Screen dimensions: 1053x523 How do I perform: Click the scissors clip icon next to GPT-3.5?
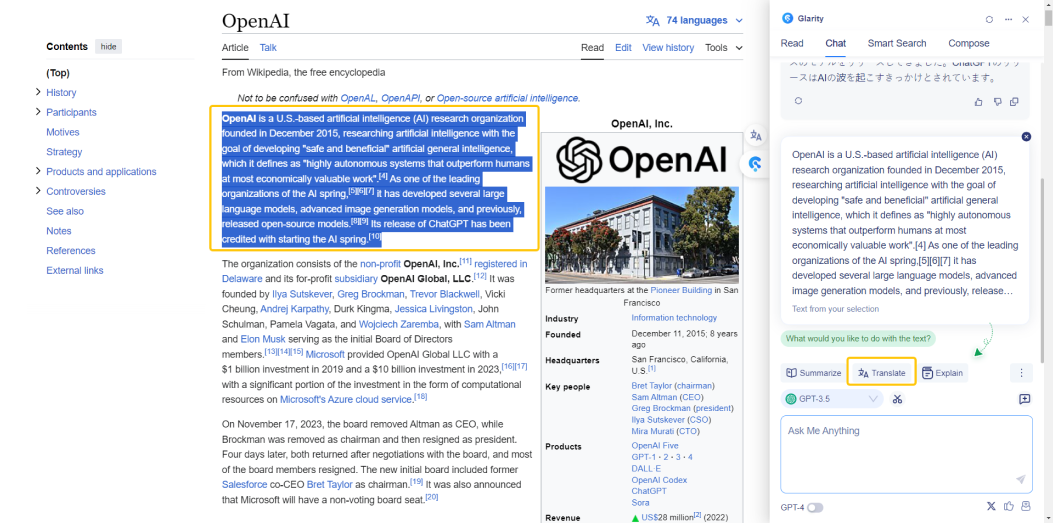[897, 399]
